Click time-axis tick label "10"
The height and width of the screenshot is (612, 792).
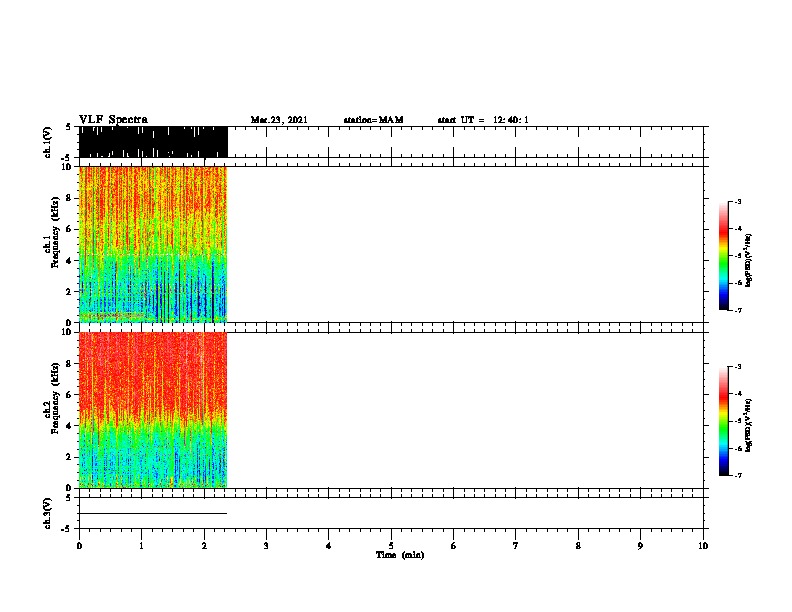click(x=703, y=545)
